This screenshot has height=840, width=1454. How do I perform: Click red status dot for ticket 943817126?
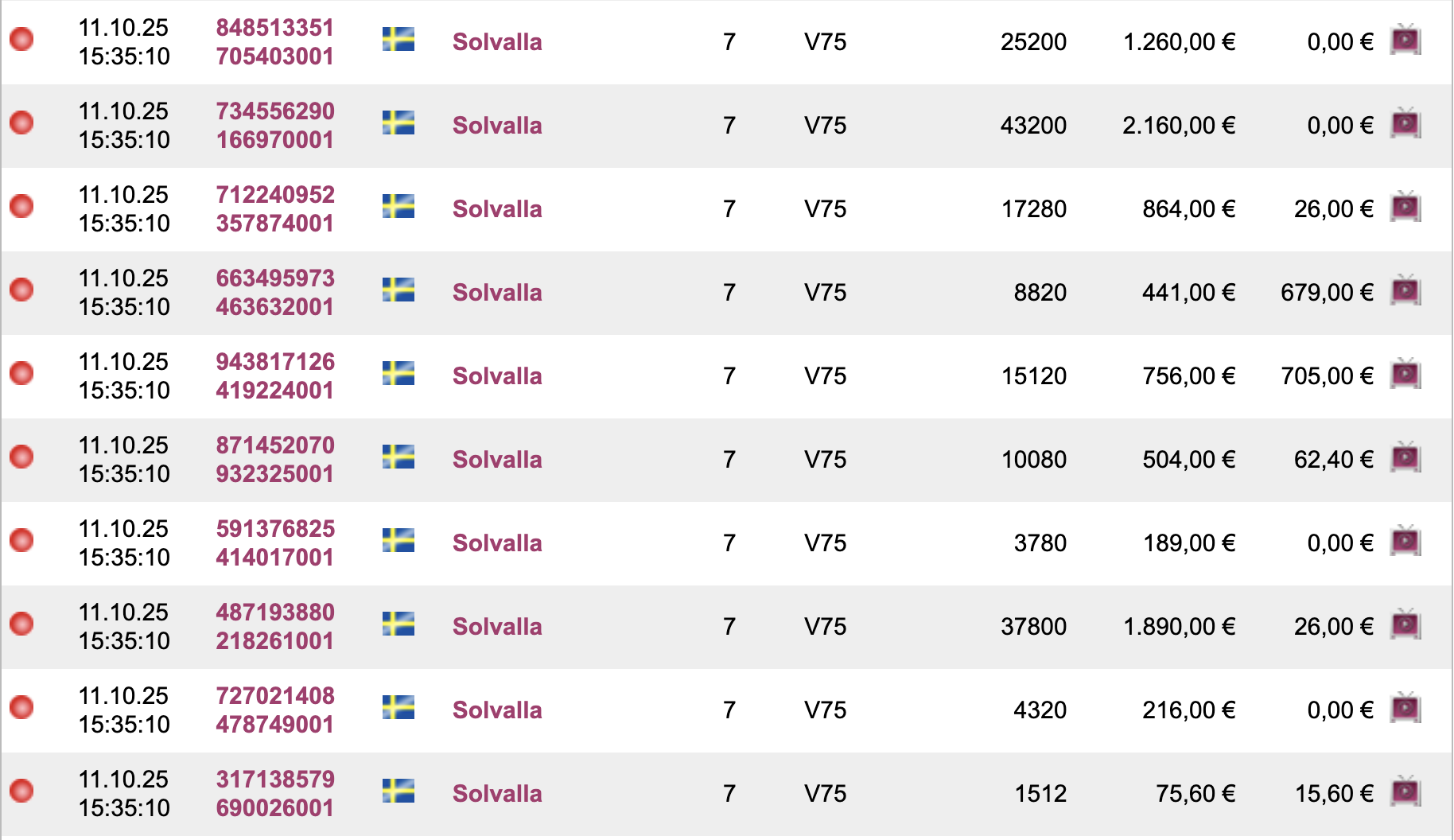[21, 373]
